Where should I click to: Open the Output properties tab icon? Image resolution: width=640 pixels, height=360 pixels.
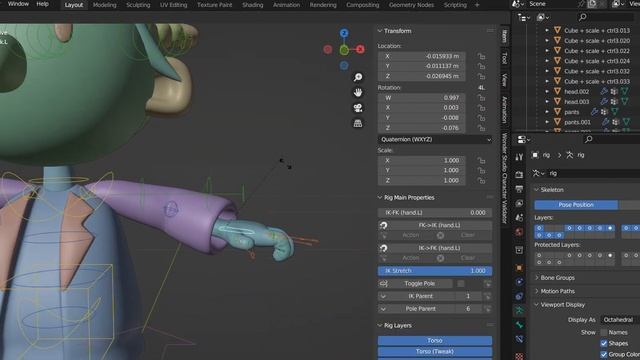pos(519,189)
